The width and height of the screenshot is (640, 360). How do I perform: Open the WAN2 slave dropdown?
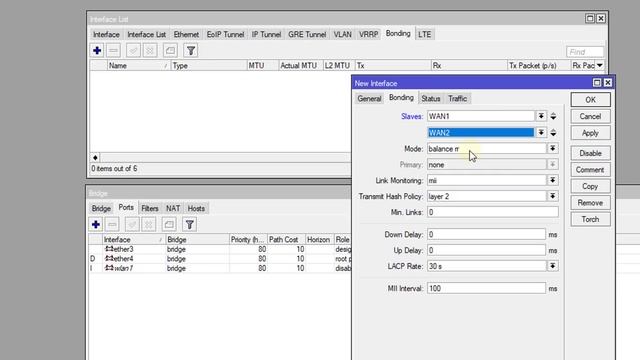coord(541,133)
